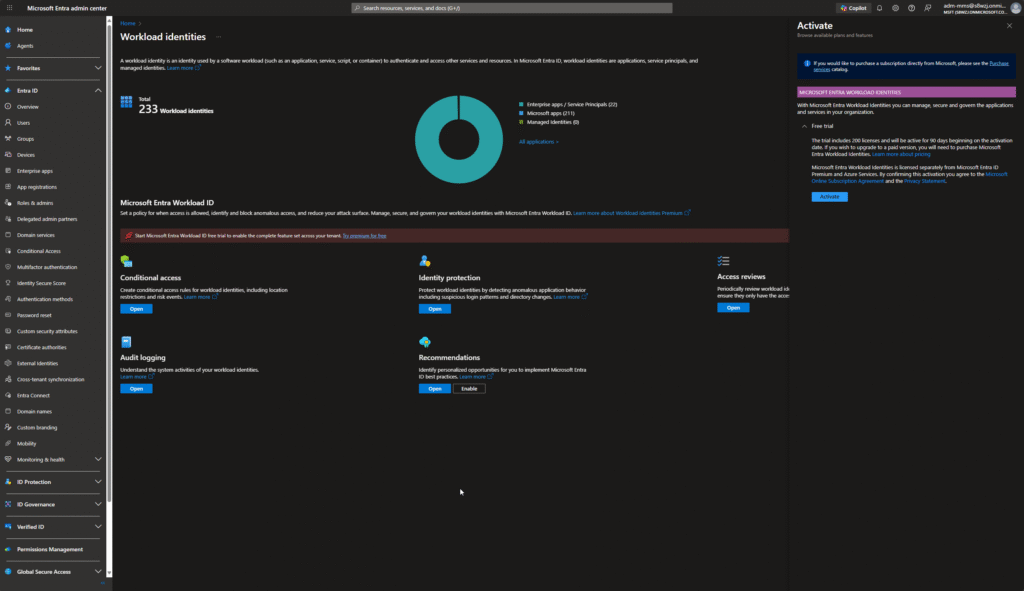The image size is (1024, 591).
Task: Open the settings gear in header
Action: 895,7
